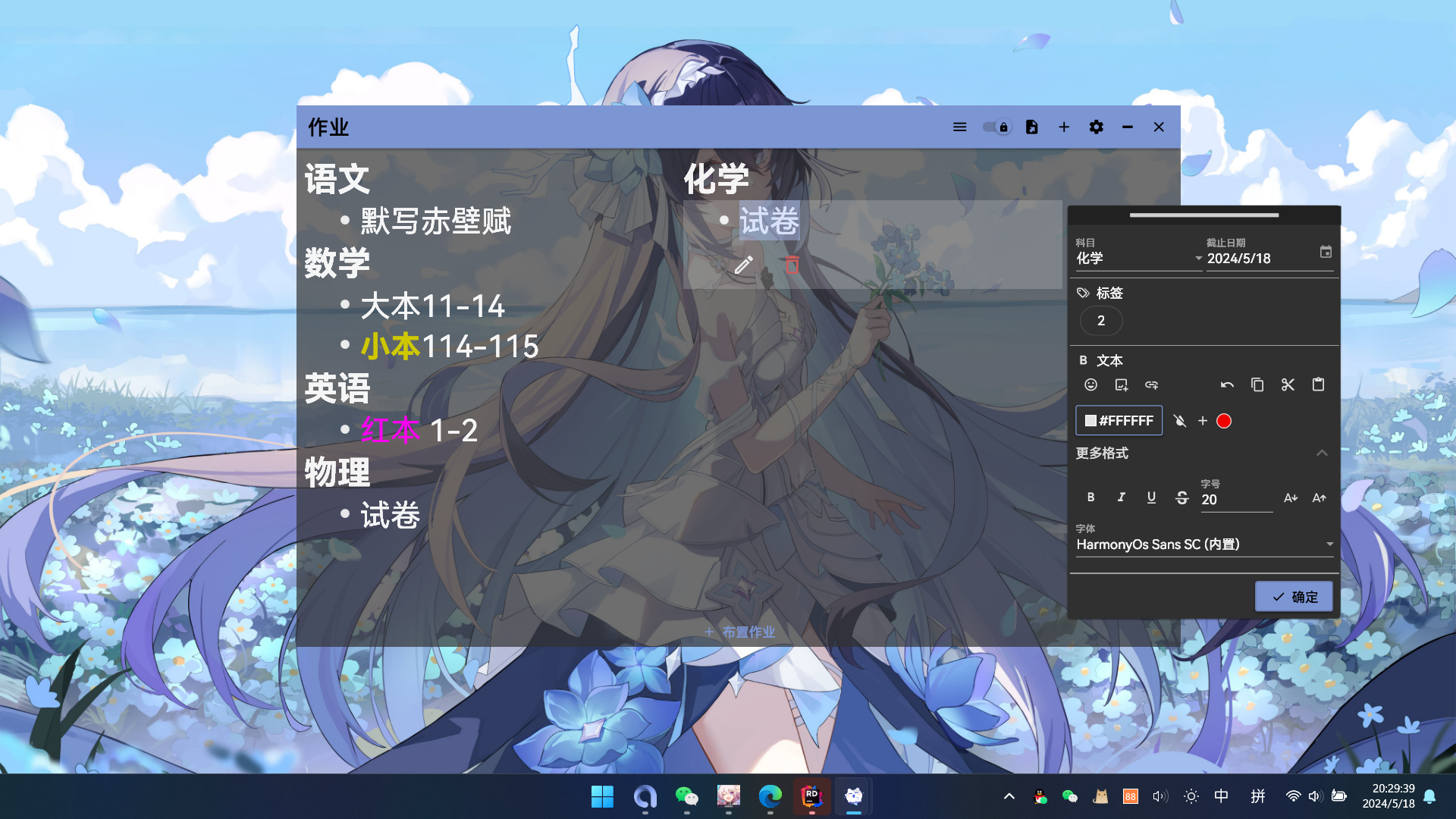This screenshot has height=819, width=1456.
Task: Collapse the 更多格式 section
Action: 1322,453
